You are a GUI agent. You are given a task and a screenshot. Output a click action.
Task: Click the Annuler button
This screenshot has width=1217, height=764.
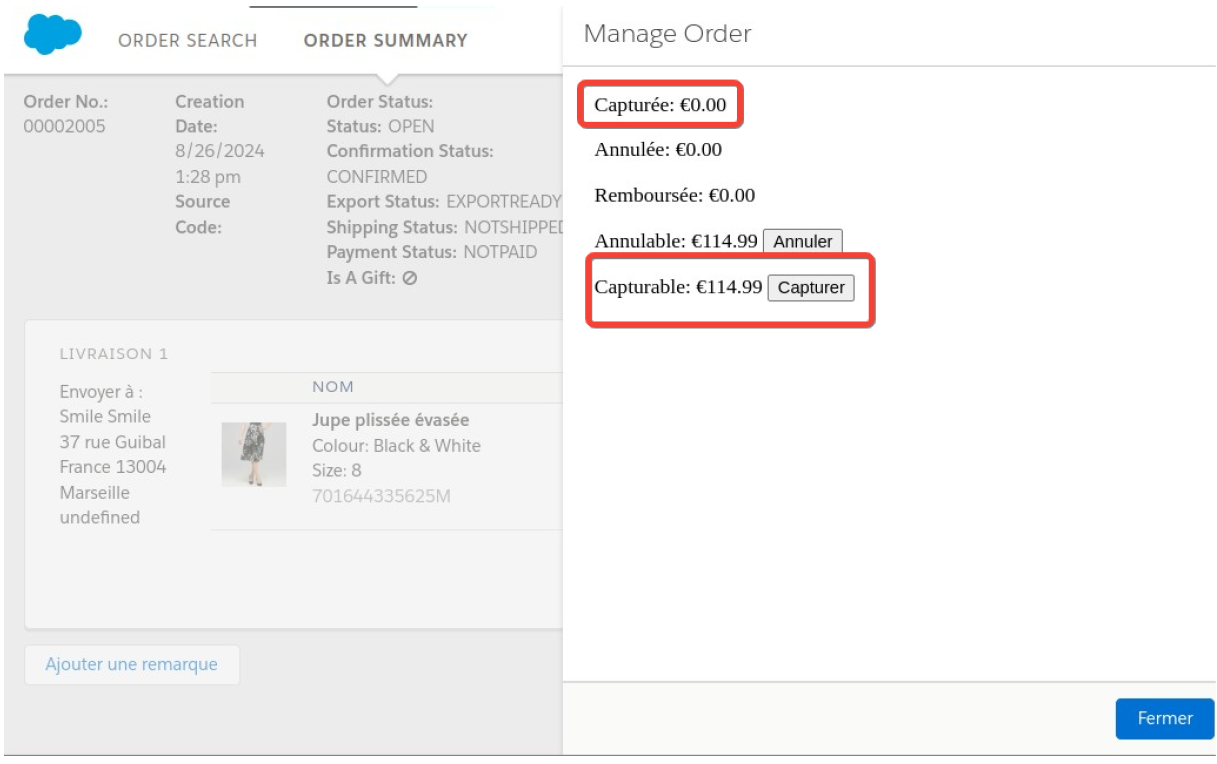pos(803,242)
